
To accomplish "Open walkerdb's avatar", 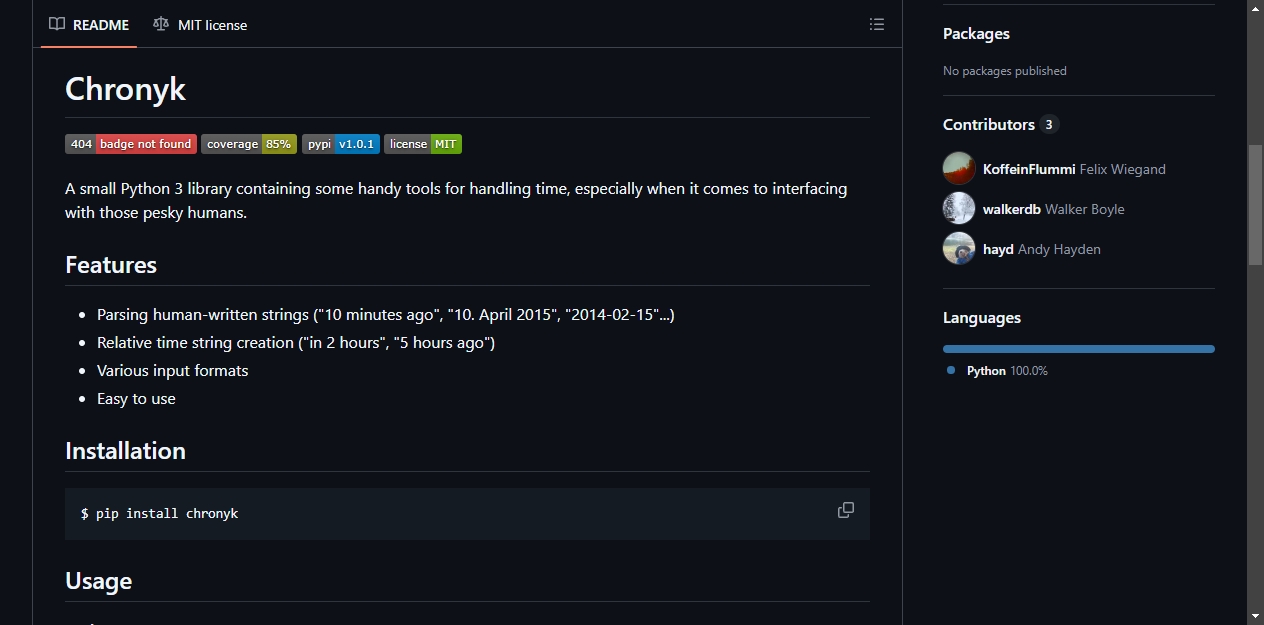I will (x=959, y=208).
